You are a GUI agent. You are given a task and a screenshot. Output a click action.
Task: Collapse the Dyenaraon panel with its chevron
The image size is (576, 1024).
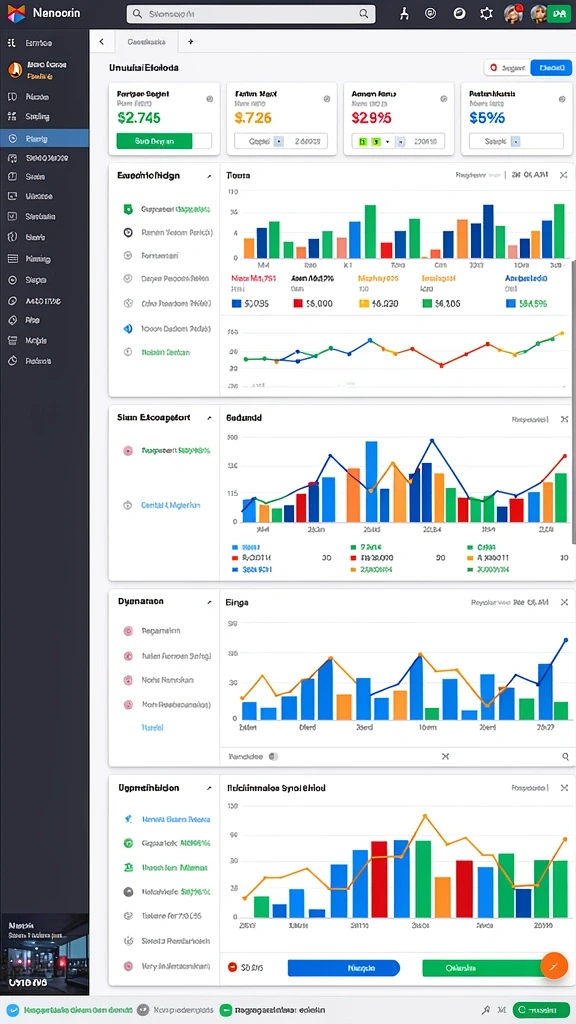[x=209, y=601]
